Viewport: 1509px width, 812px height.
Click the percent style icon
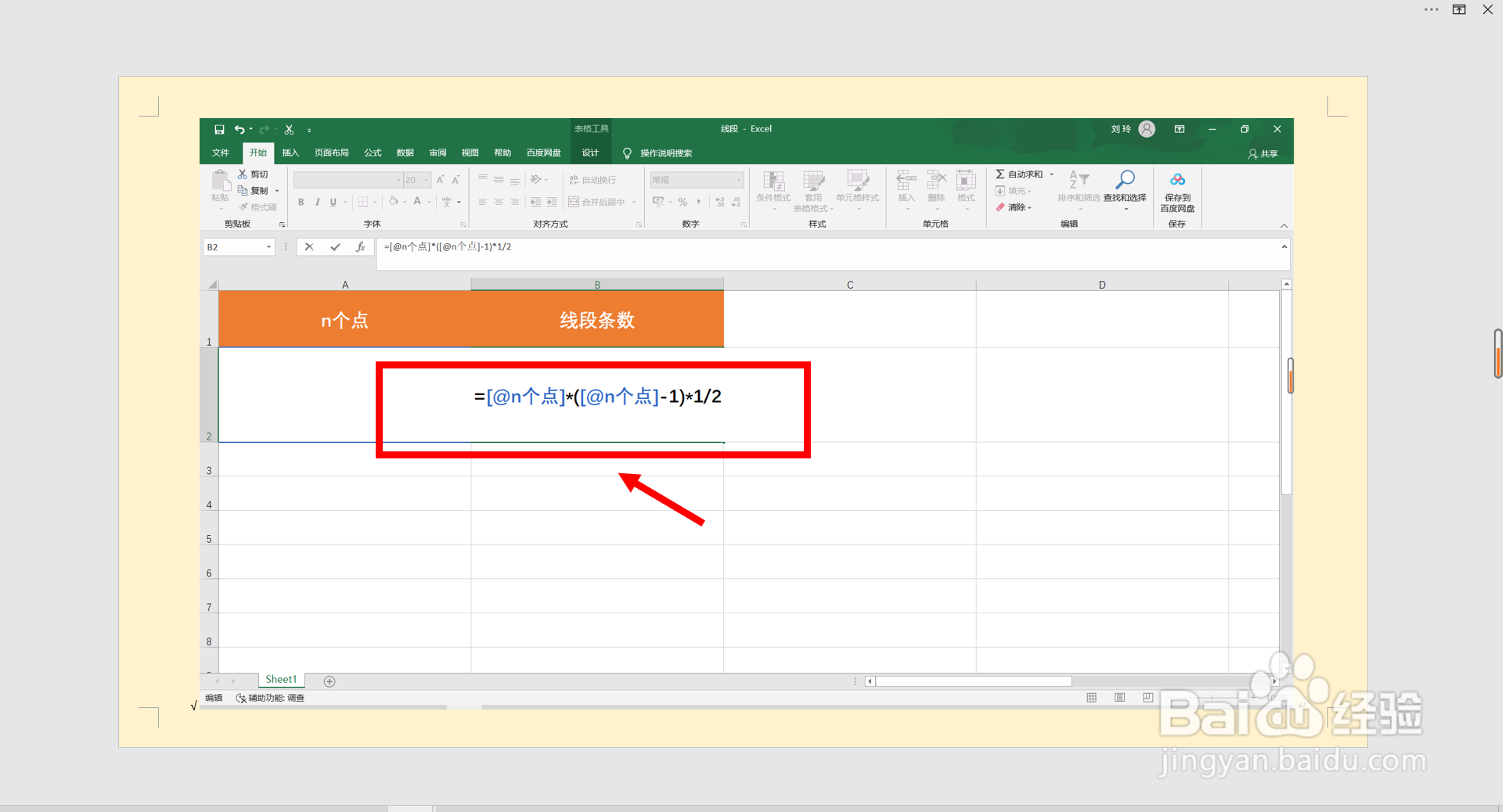[682, 202]
